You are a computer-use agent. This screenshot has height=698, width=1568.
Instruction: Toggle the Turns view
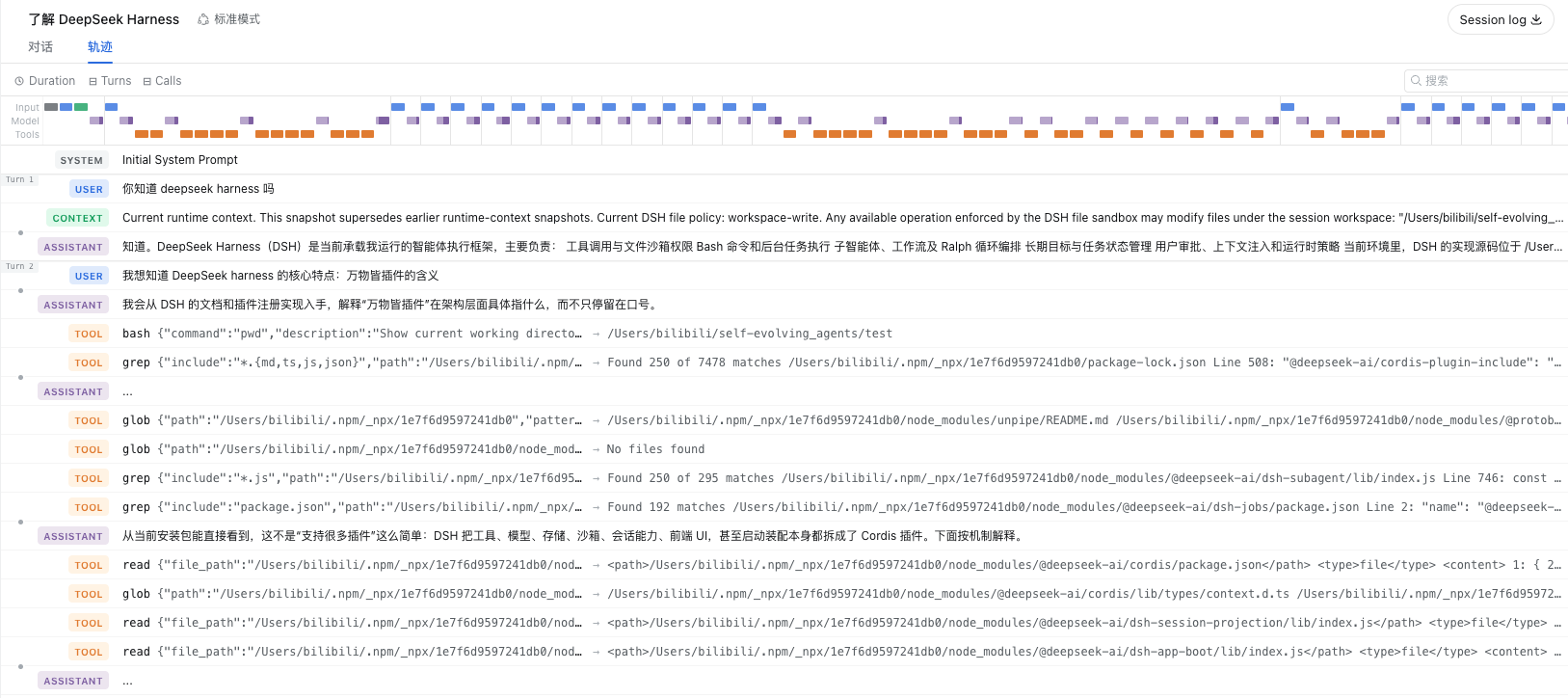point(110,81)
